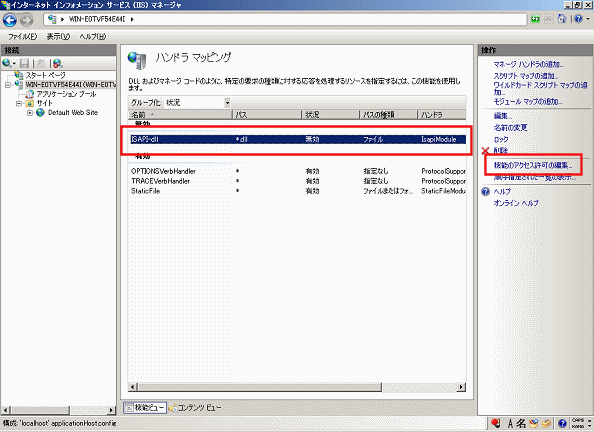594x432 pixels.
Task: Select the OPTIONSVerbHandler row
Action: pos(298,171)
